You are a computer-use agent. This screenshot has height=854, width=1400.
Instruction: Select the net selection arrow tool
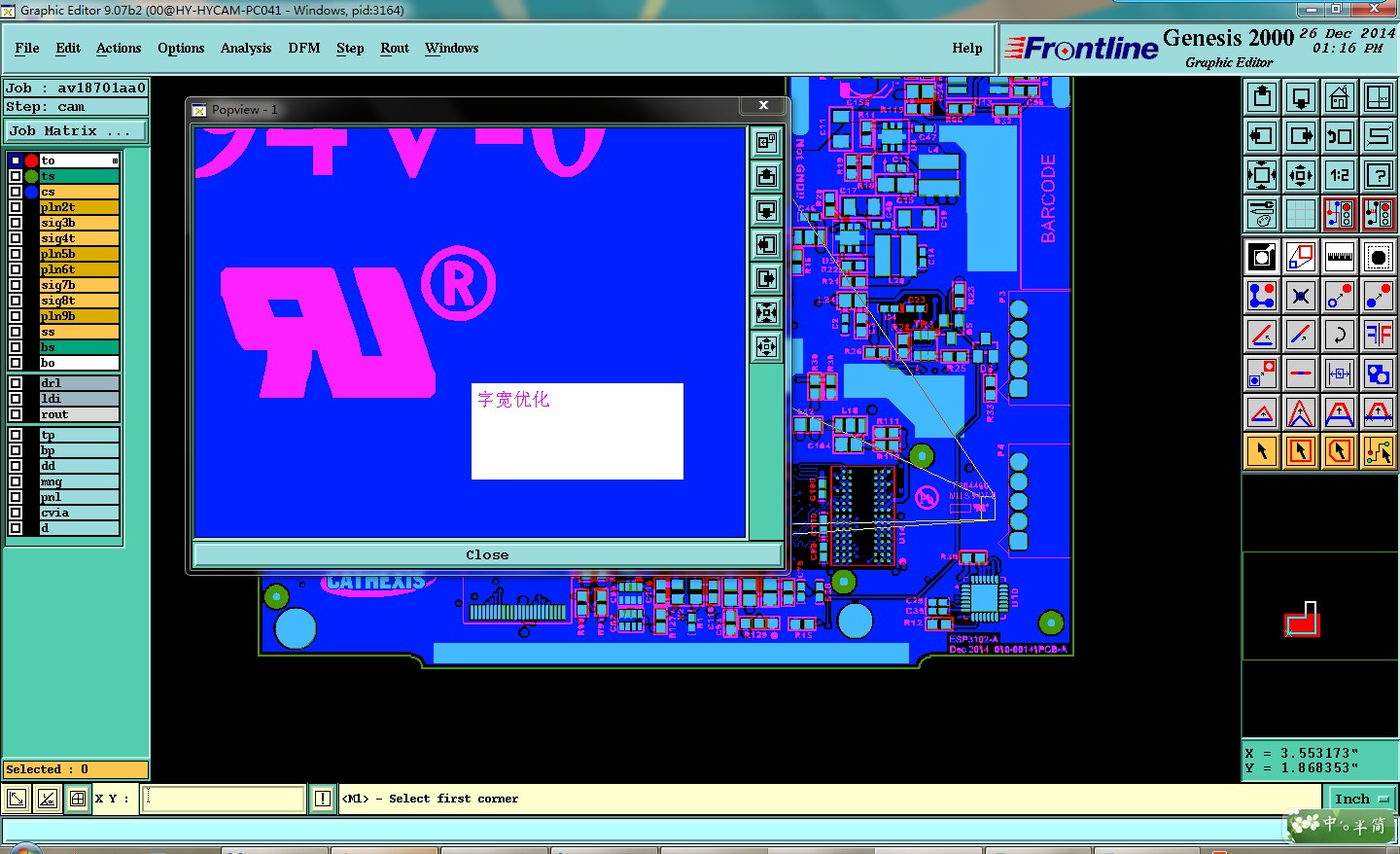pyautogui.click(x=1379, y=451)
